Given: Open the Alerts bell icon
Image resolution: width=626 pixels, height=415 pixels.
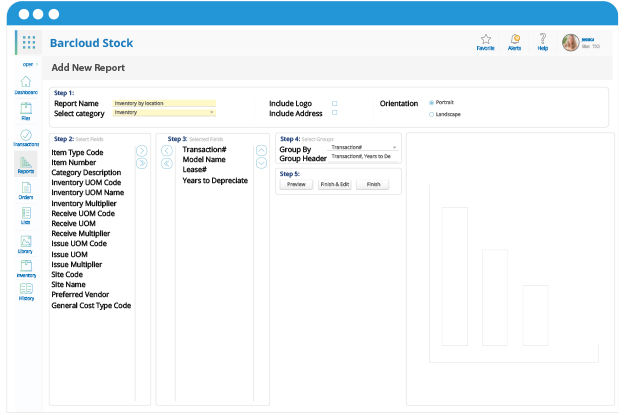Looking at the screenshot, I should point(515,39).
